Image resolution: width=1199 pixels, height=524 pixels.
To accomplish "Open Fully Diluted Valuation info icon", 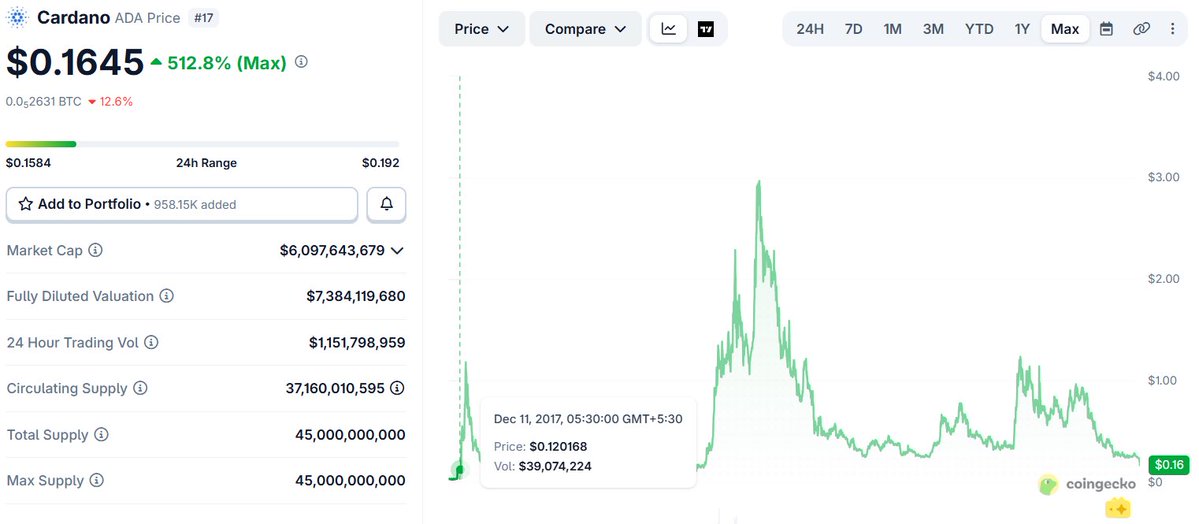I will click(x=167, y=296).
